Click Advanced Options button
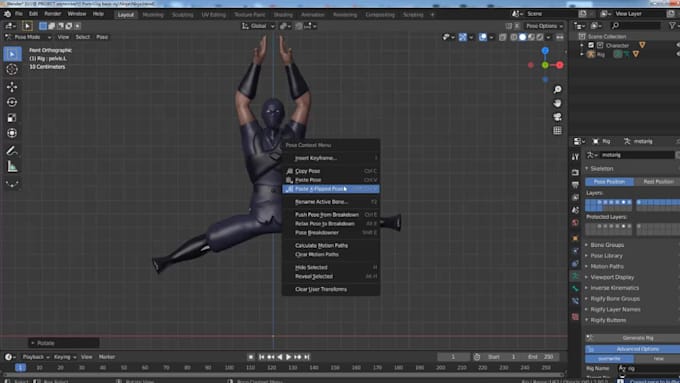Screen dimensions: 680x383 (633, 349)
